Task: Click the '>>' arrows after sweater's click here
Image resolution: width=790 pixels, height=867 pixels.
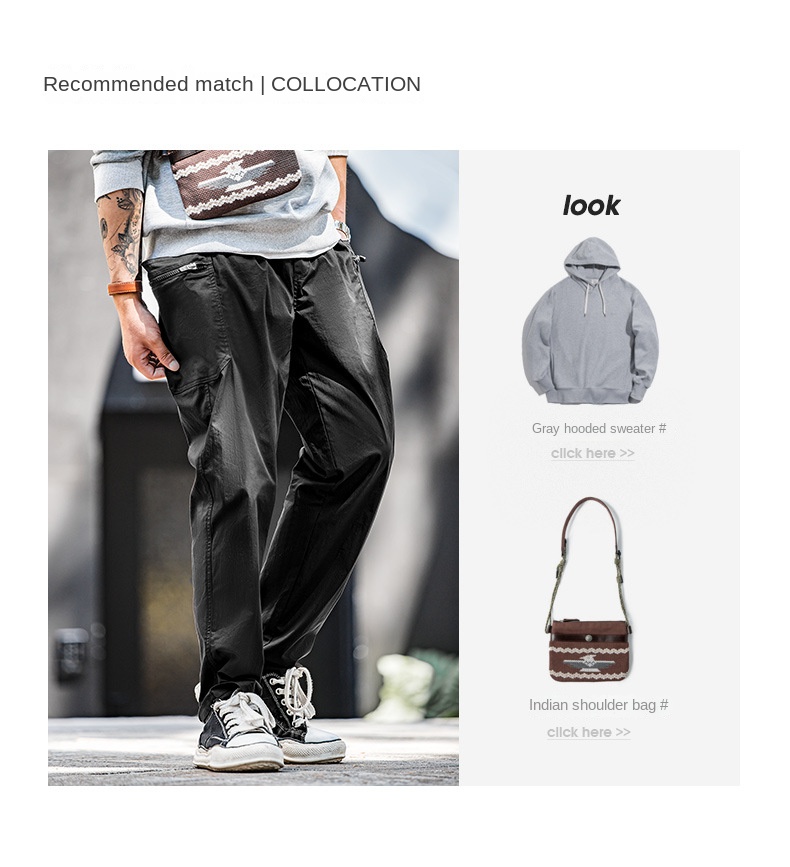Action: 627,453
